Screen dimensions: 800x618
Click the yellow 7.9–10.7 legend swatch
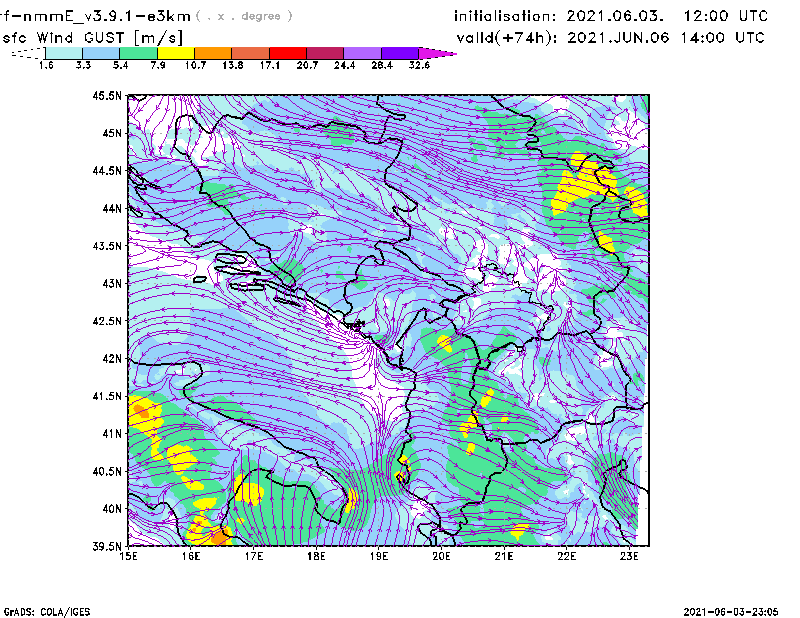(x=176, y=53)
